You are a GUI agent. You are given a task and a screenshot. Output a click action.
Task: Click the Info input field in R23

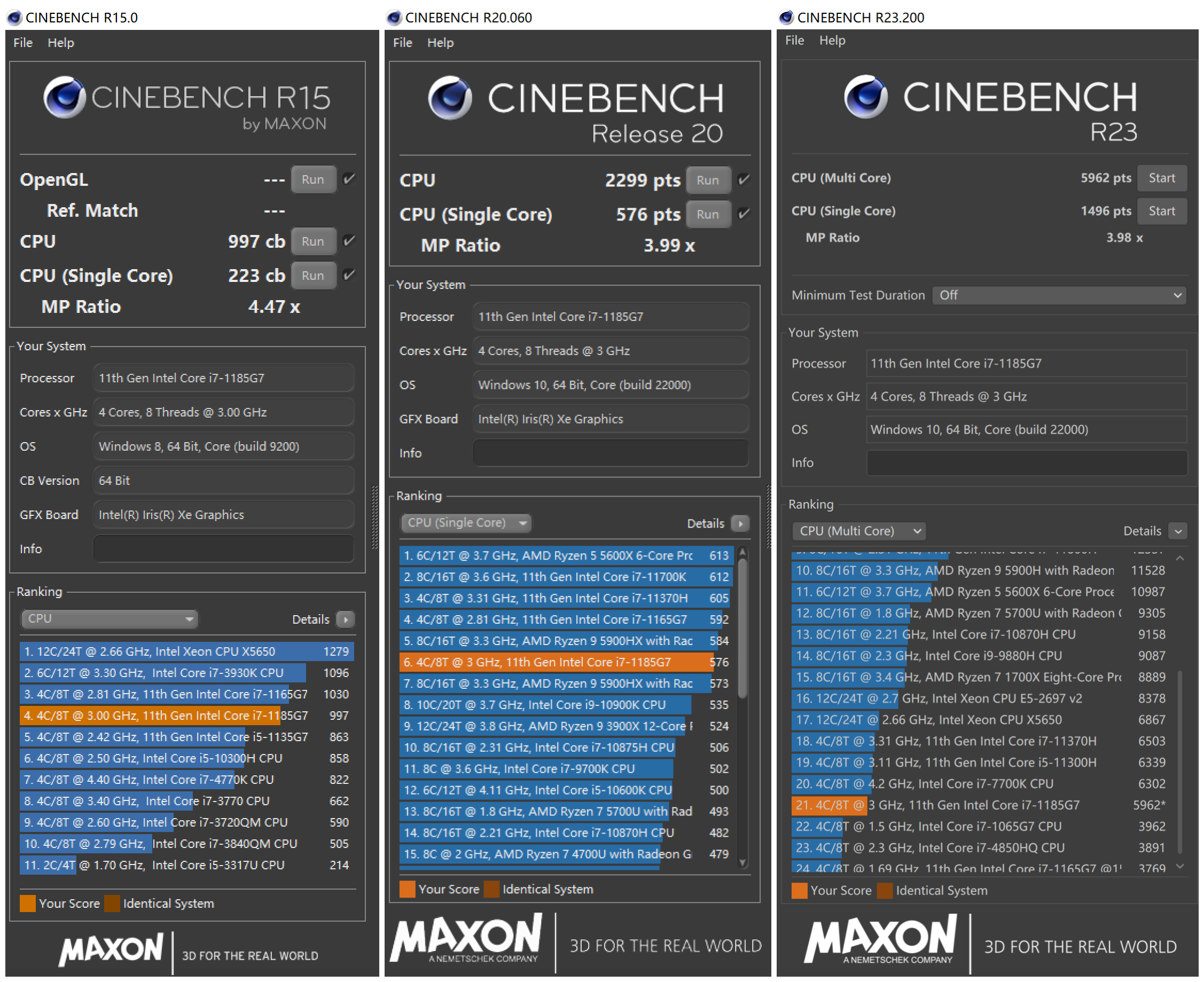coord(1026,463)
